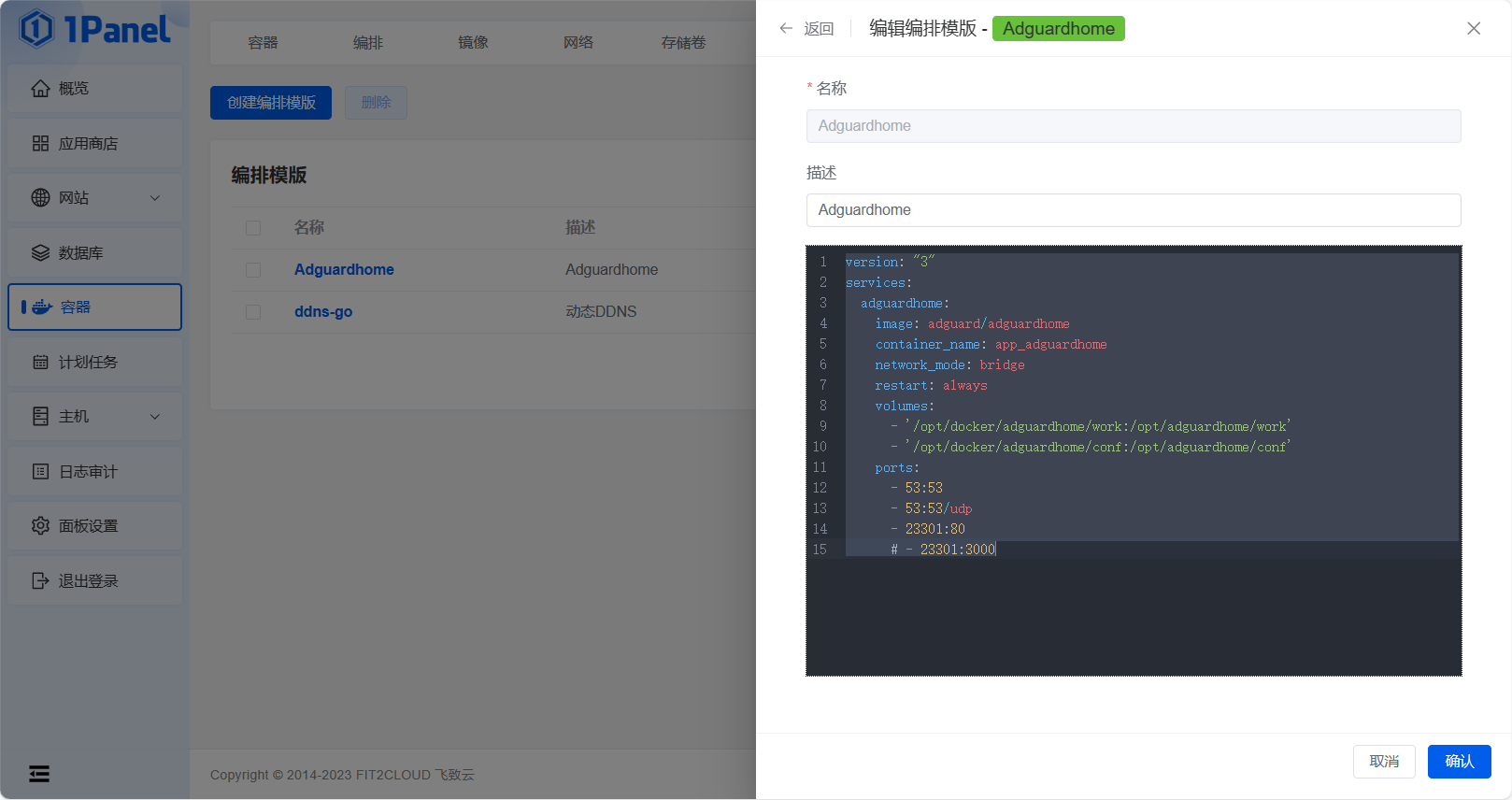The image size is (1512, 800).
Task: Collapse sidebar with the bottom menu icon
Action: [39, 774]
